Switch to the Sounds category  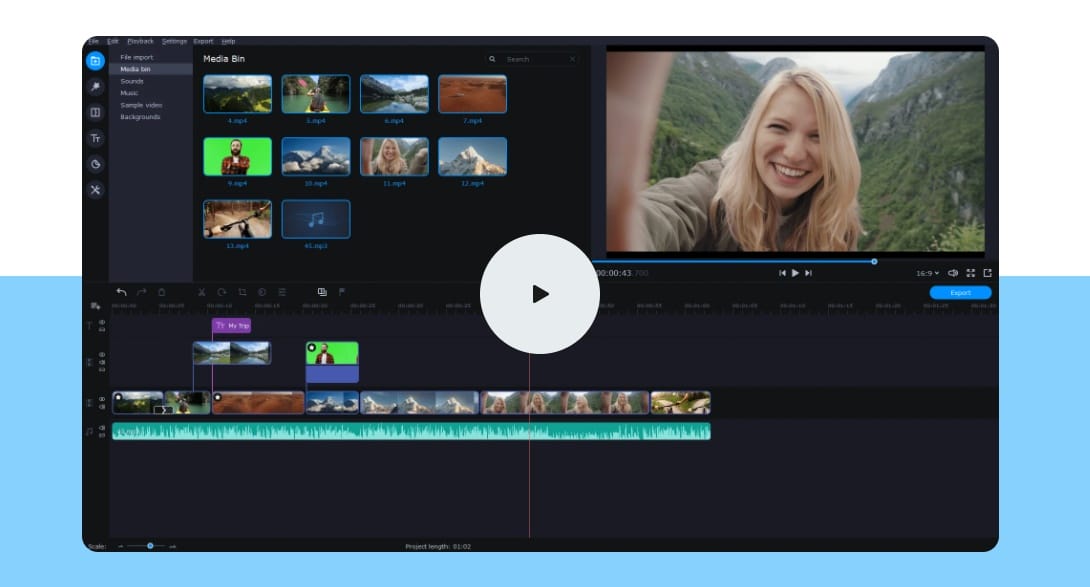131,81
